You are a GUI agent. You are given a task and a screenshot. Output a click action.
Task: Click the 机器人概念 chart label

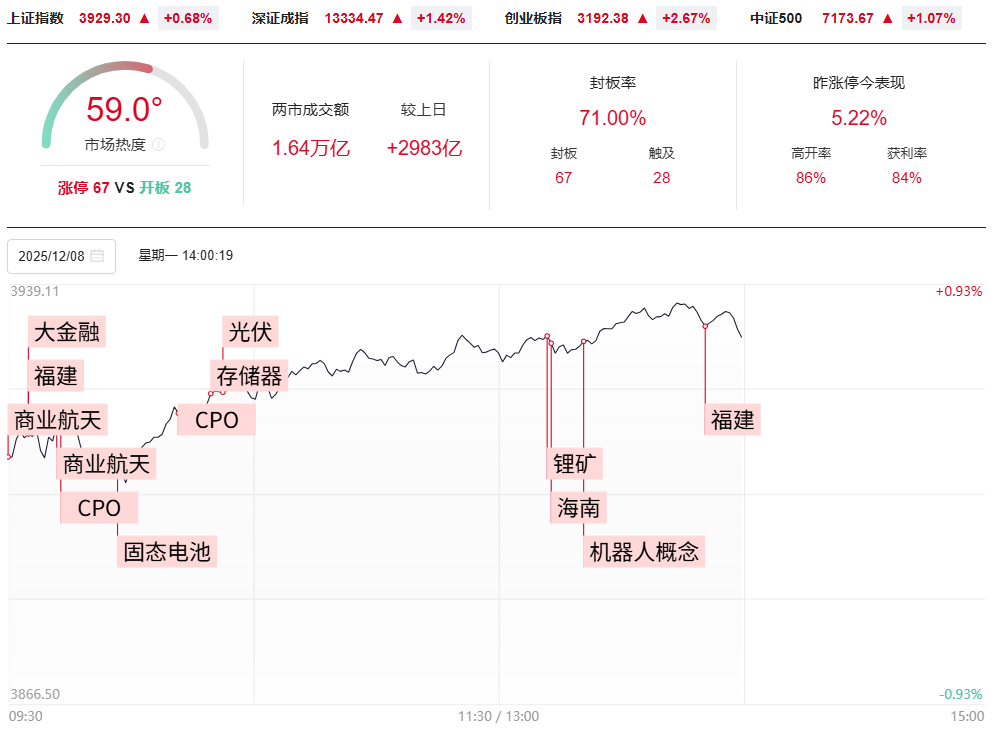(644, 551)
